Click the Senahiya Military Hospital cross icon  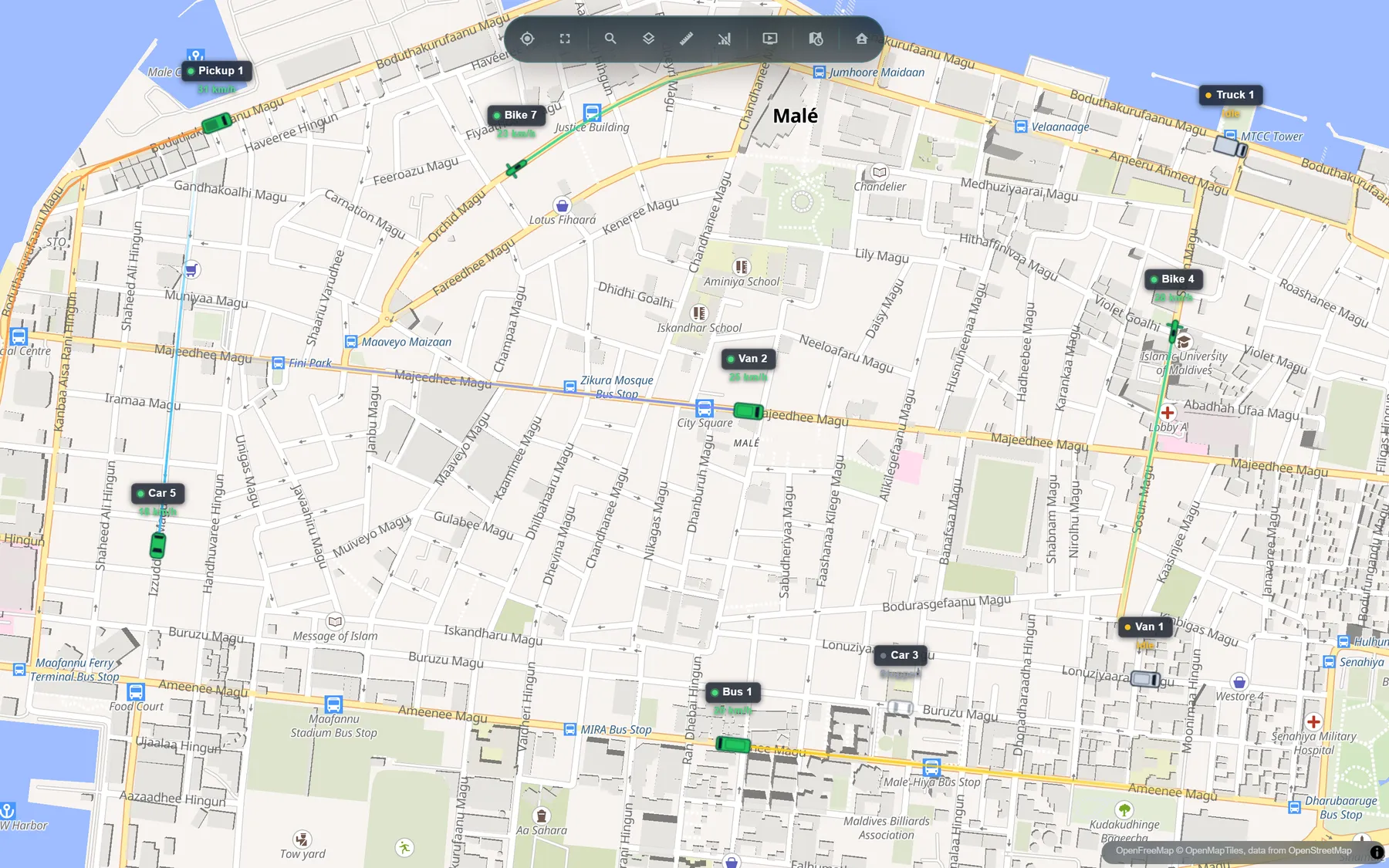(1313, 722)
